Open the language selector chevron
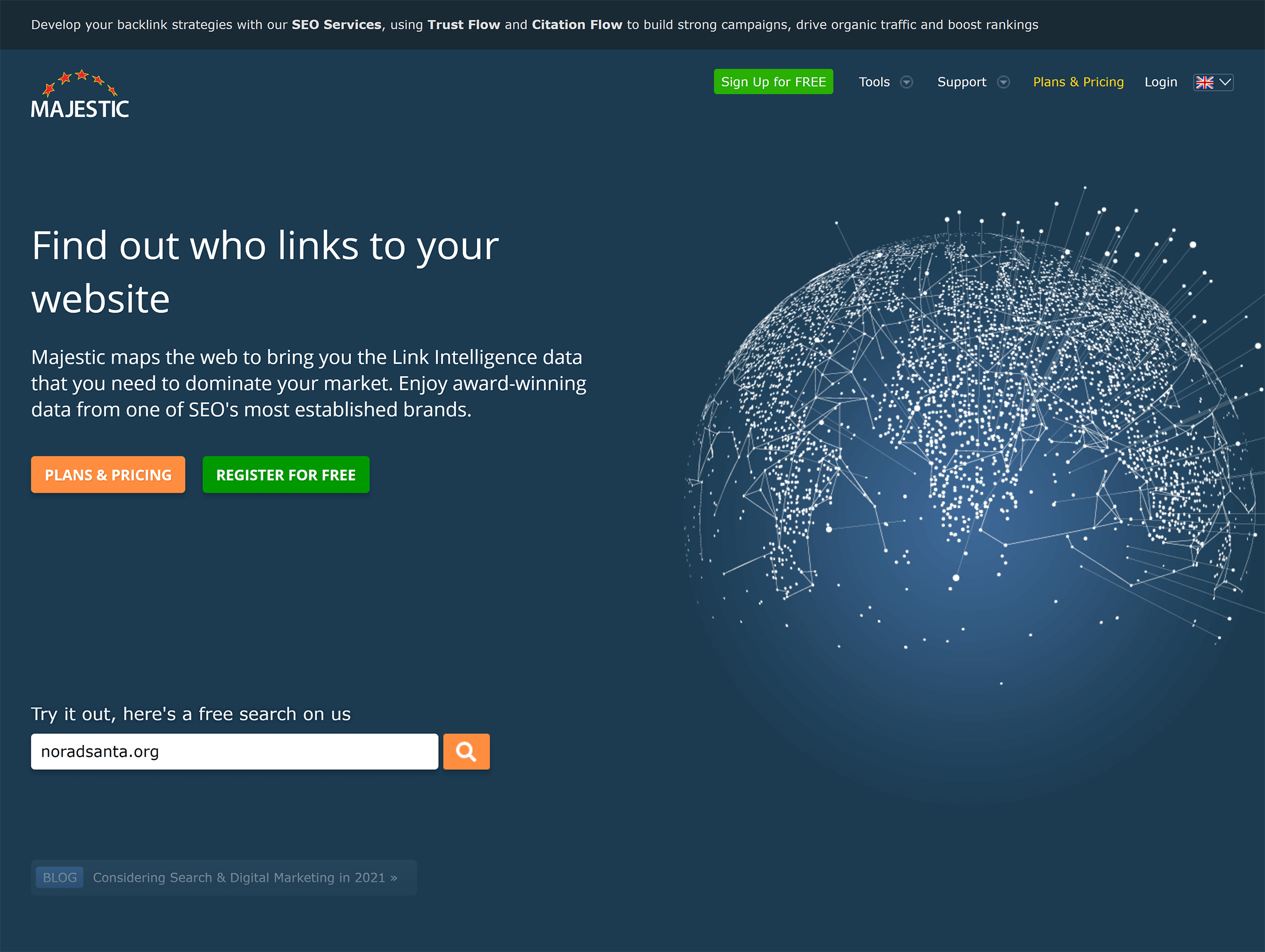The image size is (1265, 952). coord(1225,82)
